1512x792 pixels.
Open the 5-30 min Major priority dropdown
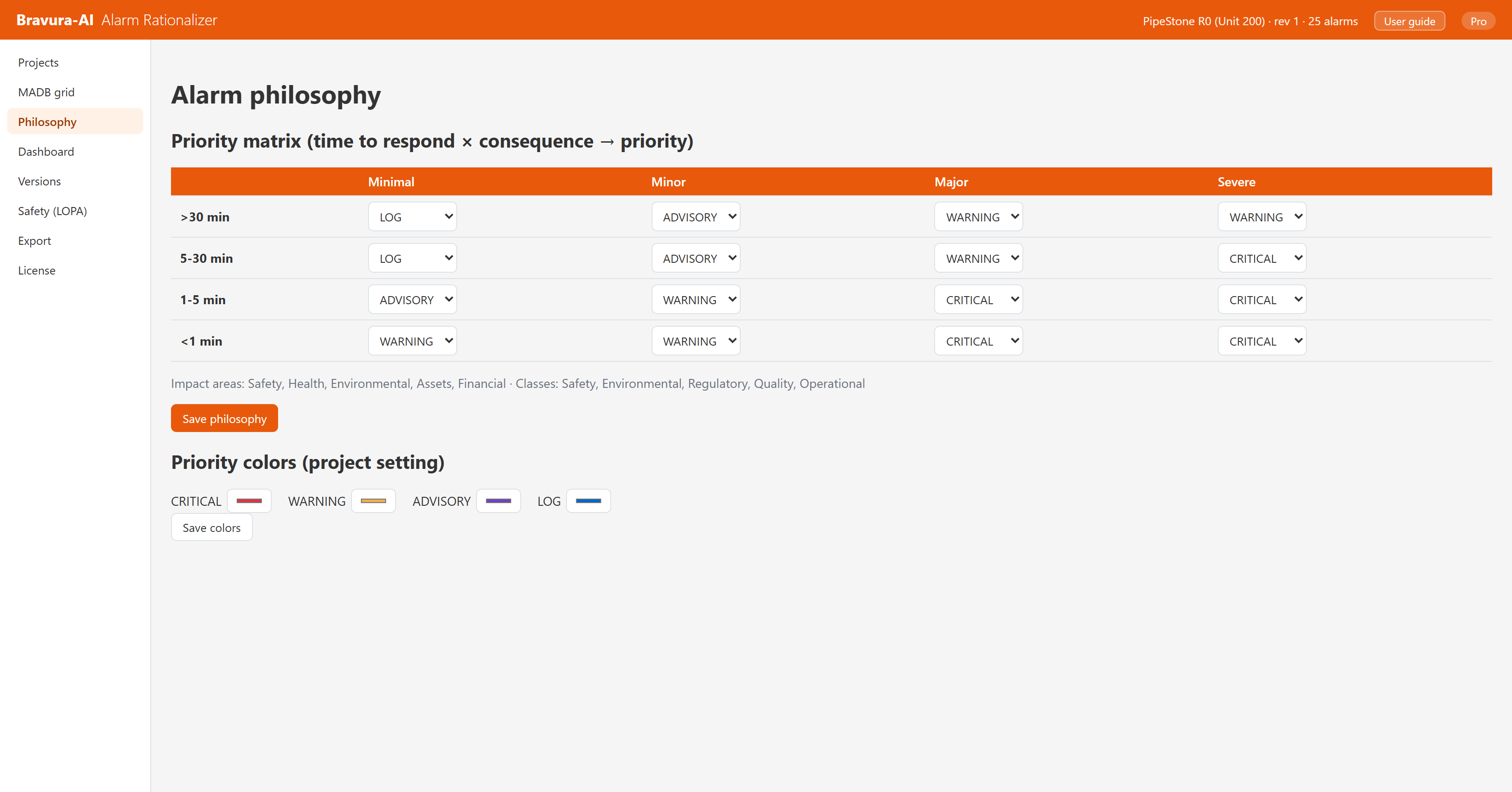coord(978,258)
